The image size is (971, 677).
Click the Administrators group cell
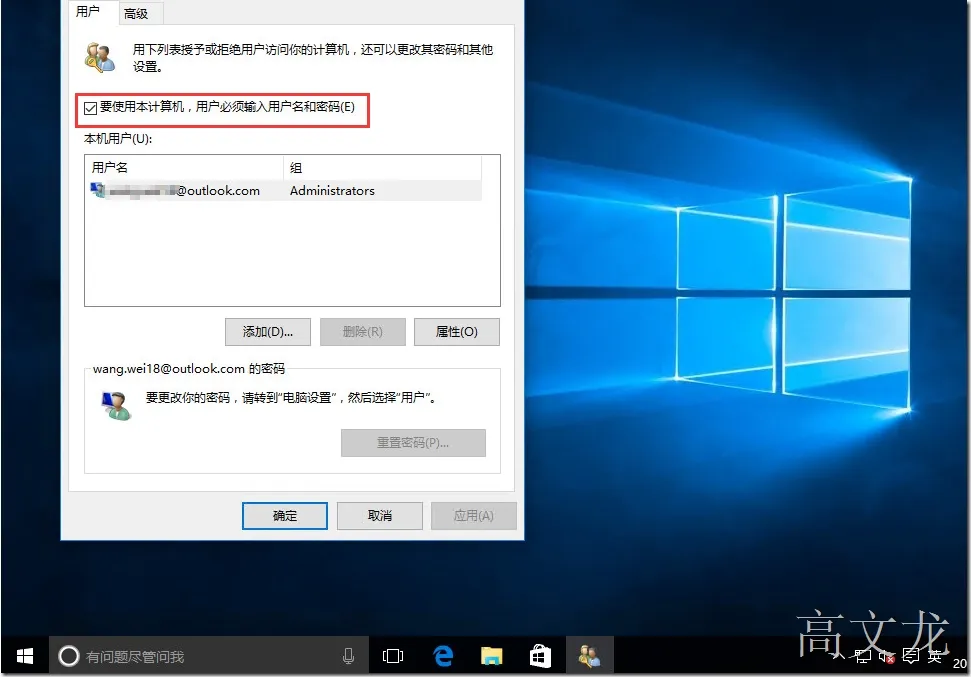[x=332, y=191]
